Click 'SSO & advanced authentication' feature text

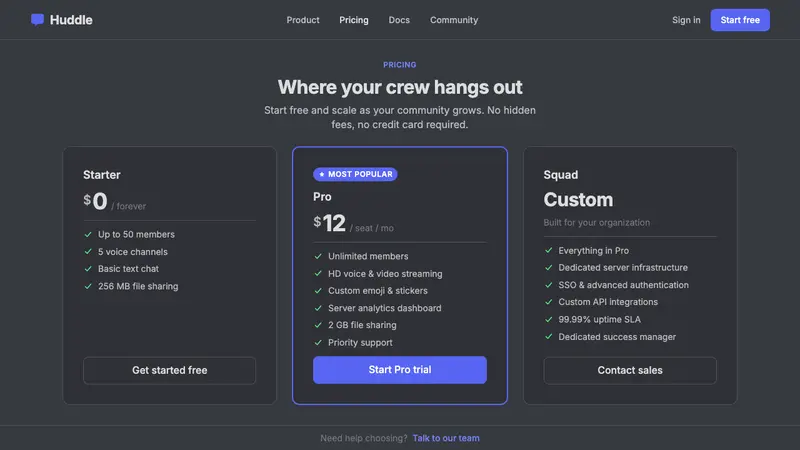[x=623, y=285]
